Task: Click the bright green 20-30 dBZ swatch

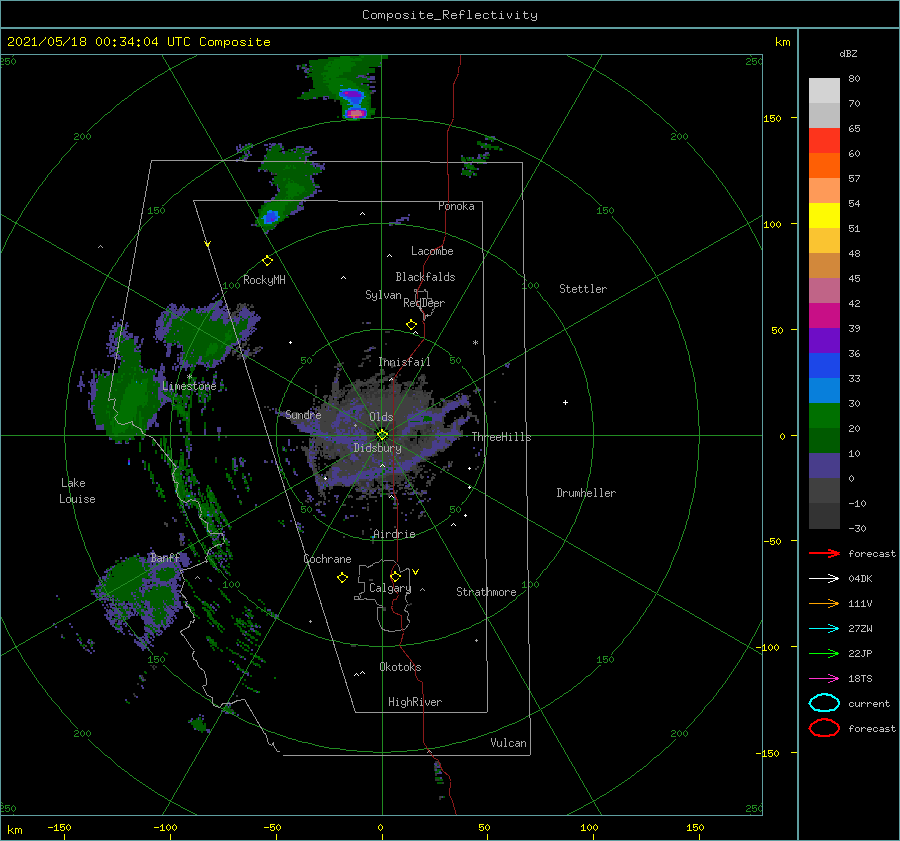Action: pos(824,416)
